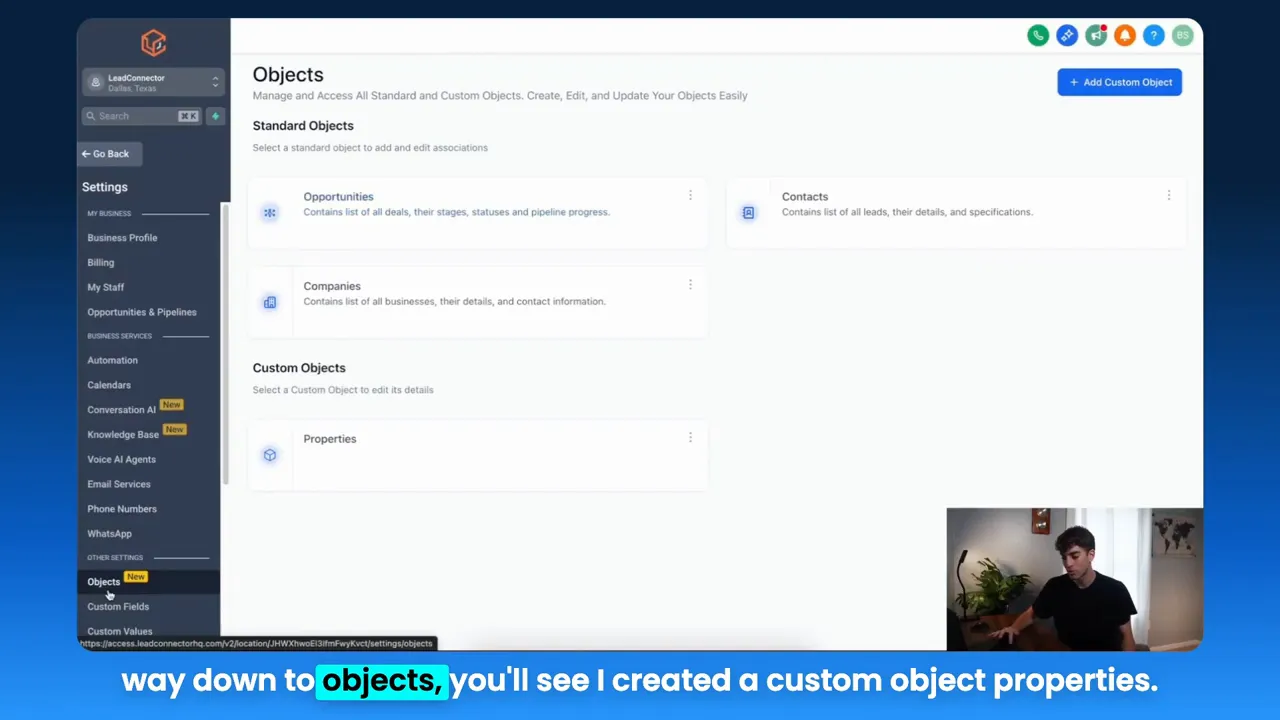
Task: Open Opportunities card three-dot menu
Action: pyautogui.click(x=690, y=196)
